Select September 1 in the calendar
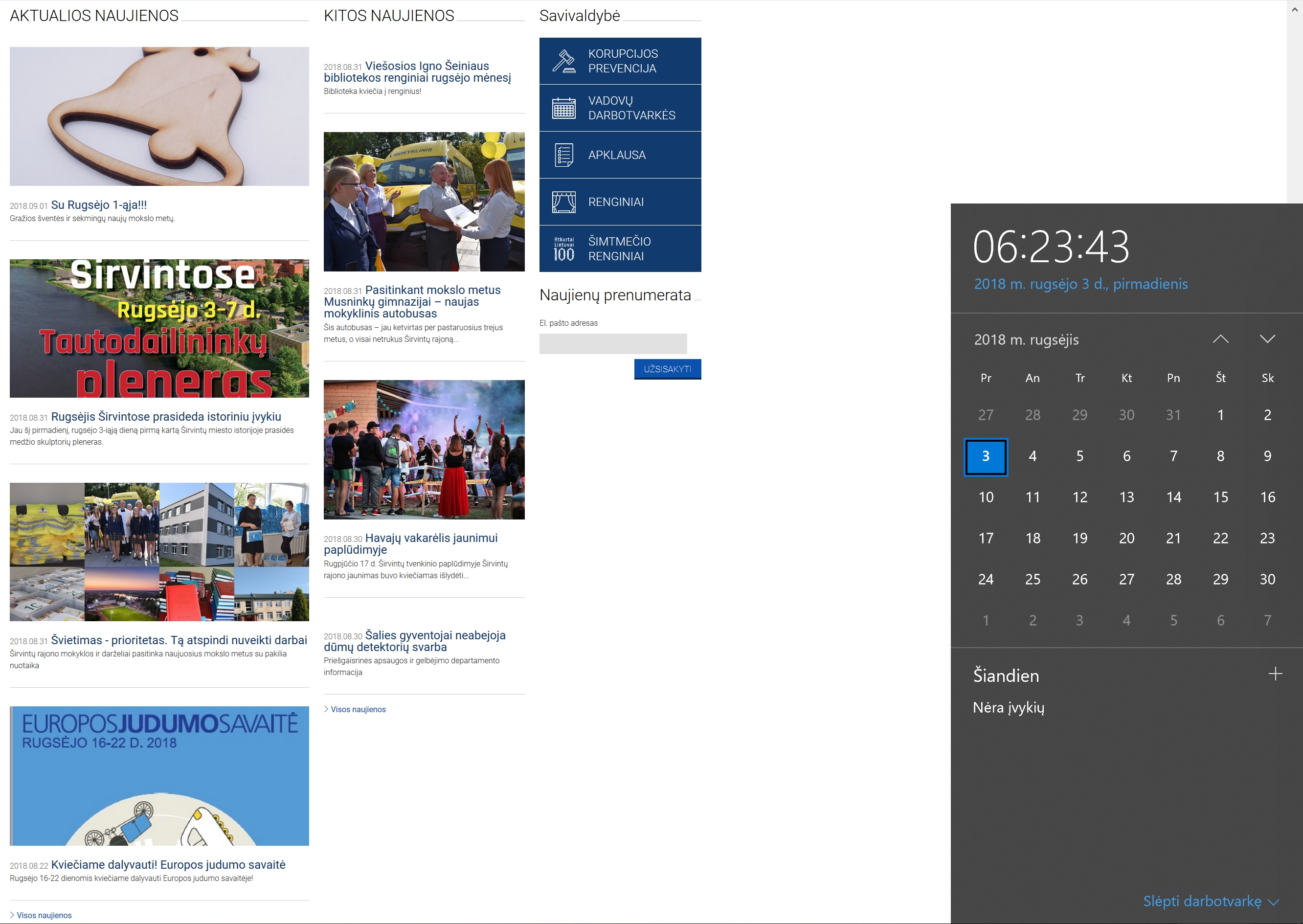The width and height of the screenshot is (1303, 924). point(1220,415)
